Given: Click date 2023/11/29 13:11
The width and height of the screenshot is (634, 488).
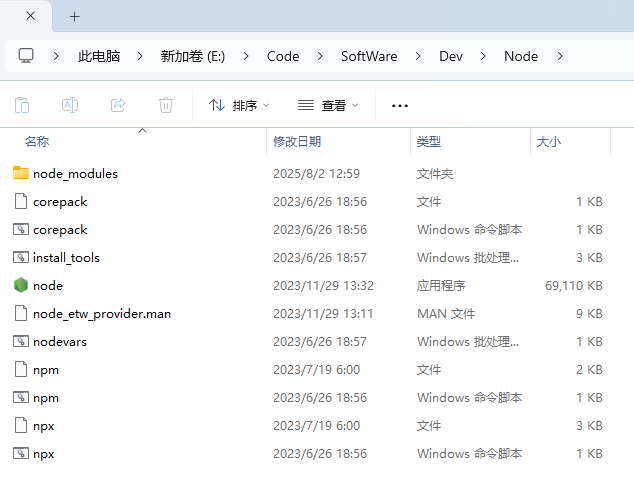Looking at the screenshot, I should pyautogui.click(x=323, y=313).
